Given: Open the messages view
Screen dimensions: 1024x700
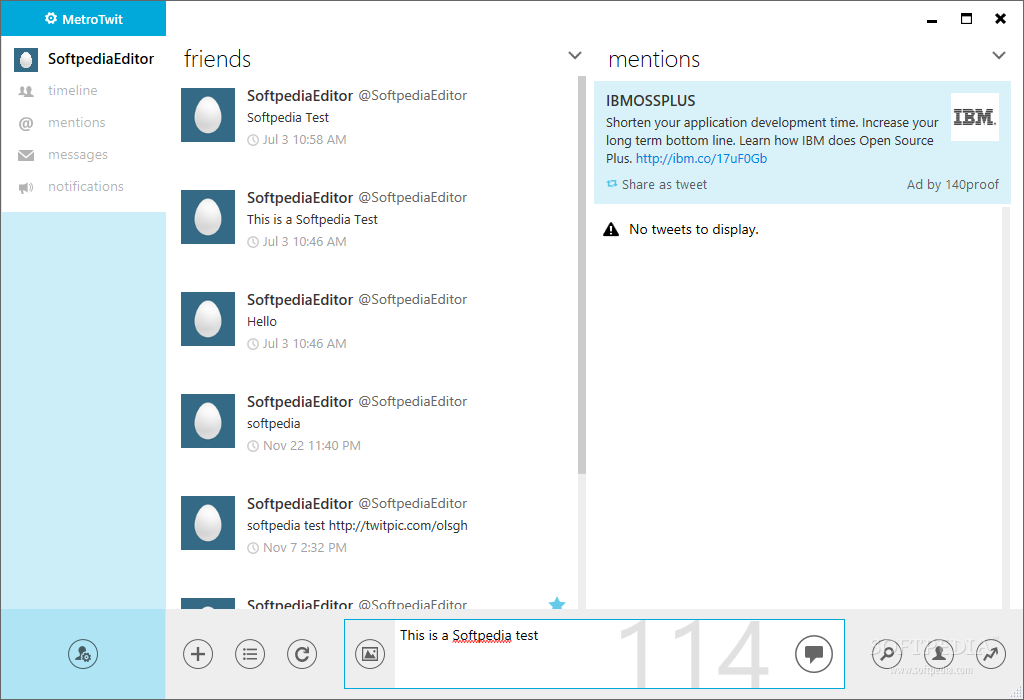Looking at the screenshot, I should coord(78,154).
